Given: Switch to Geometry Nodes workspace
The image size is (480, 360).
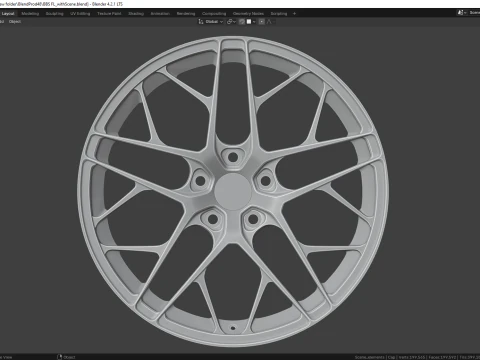Looking at the screenshot, I should point(248,14).
